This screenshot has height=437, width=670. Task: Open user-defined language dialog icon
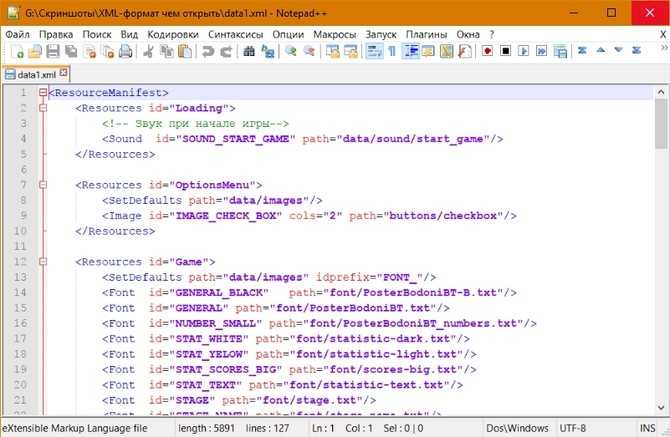click(x=428, y=52)
